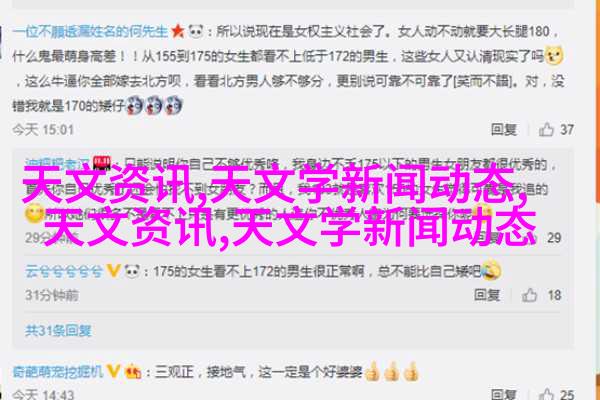The width and height of the screenshot is (600, 400).
Task: Reply to the comment from 31分钟前
Action: pos(487,295)
